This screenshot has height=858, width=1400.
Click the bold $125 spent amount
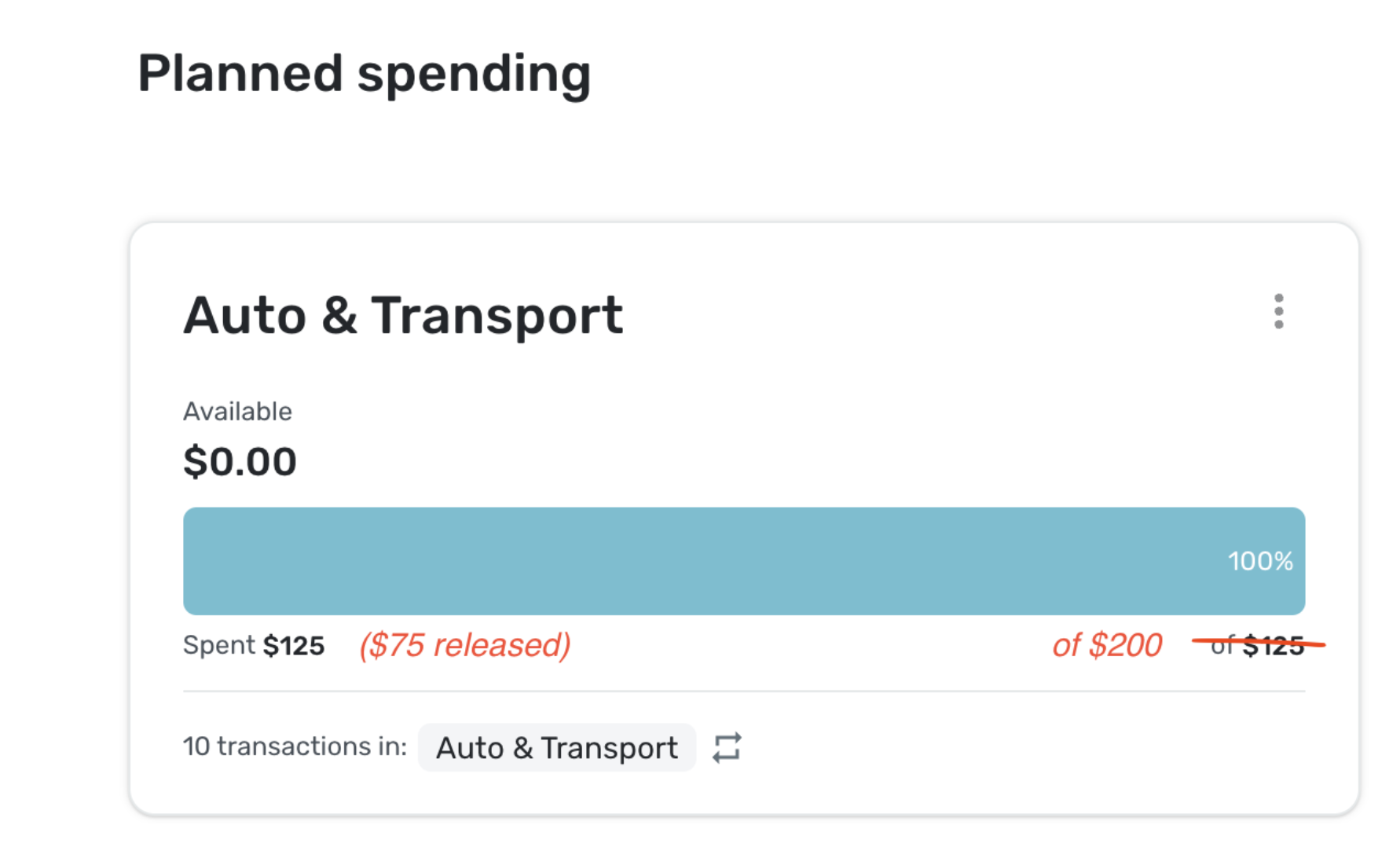tap(294, 646)
